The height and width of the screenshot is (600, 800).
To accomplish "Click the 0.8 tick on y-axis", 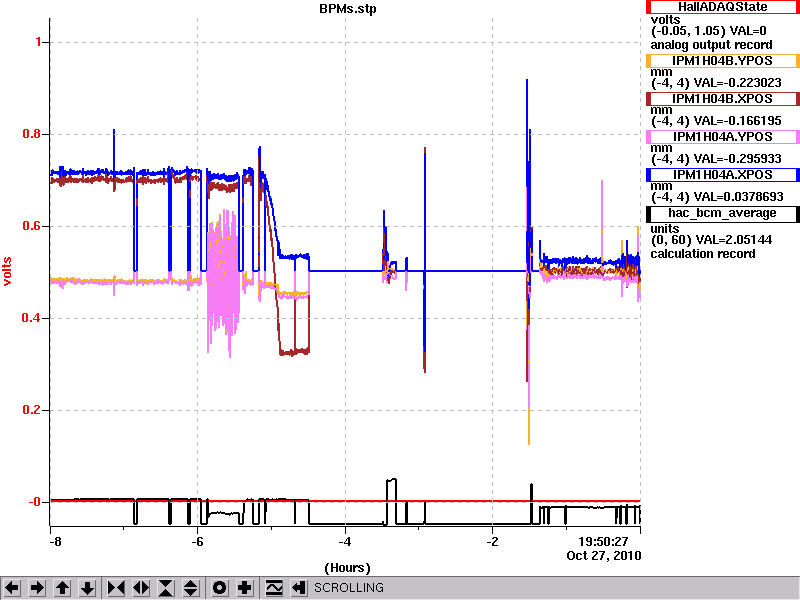I will 32,134.
